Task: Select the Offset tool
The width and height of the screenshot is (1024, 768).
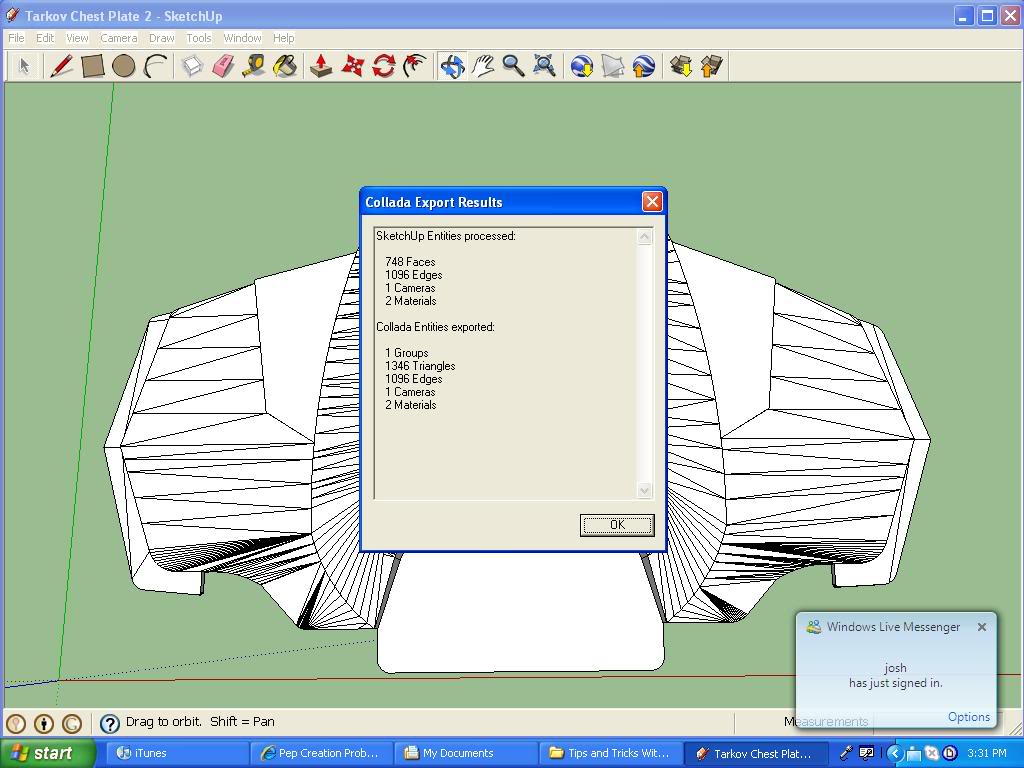Action: pyautogui.click(x=415, y=67)
